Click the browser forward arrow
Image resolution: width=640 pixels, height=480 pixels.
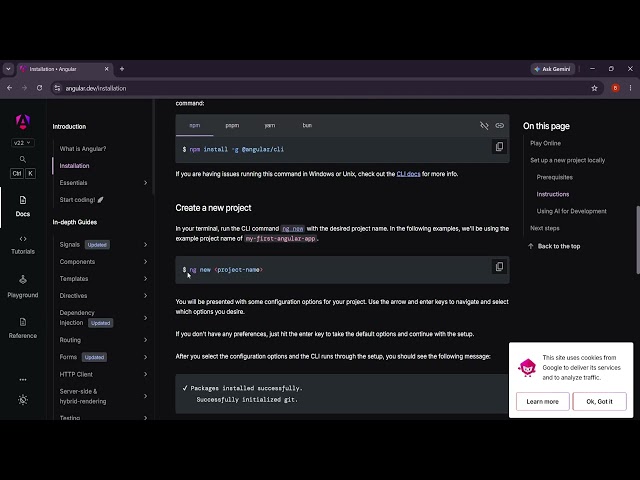(24, 88)
